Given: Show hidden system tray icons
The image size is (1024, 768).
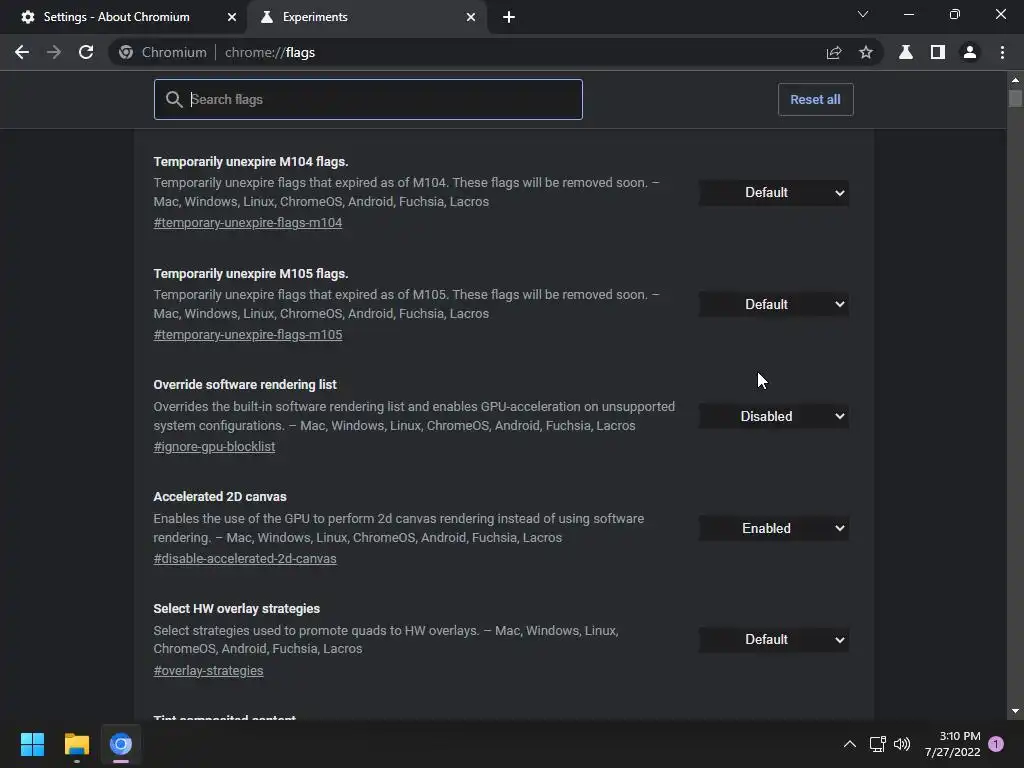Looking at the screenshot, I should click(x=850, y=744).
